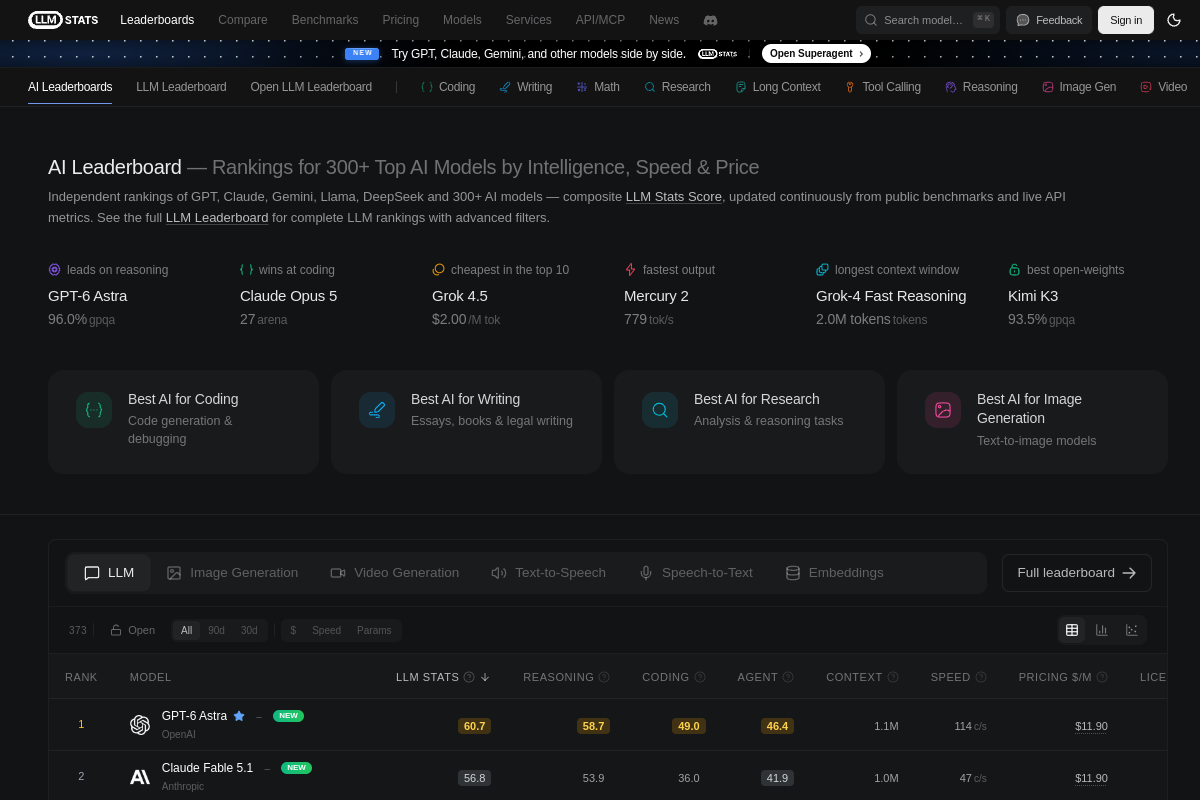
Task: Click the Mercury 2 fastest output stat
Action: (x=670, y=296)
